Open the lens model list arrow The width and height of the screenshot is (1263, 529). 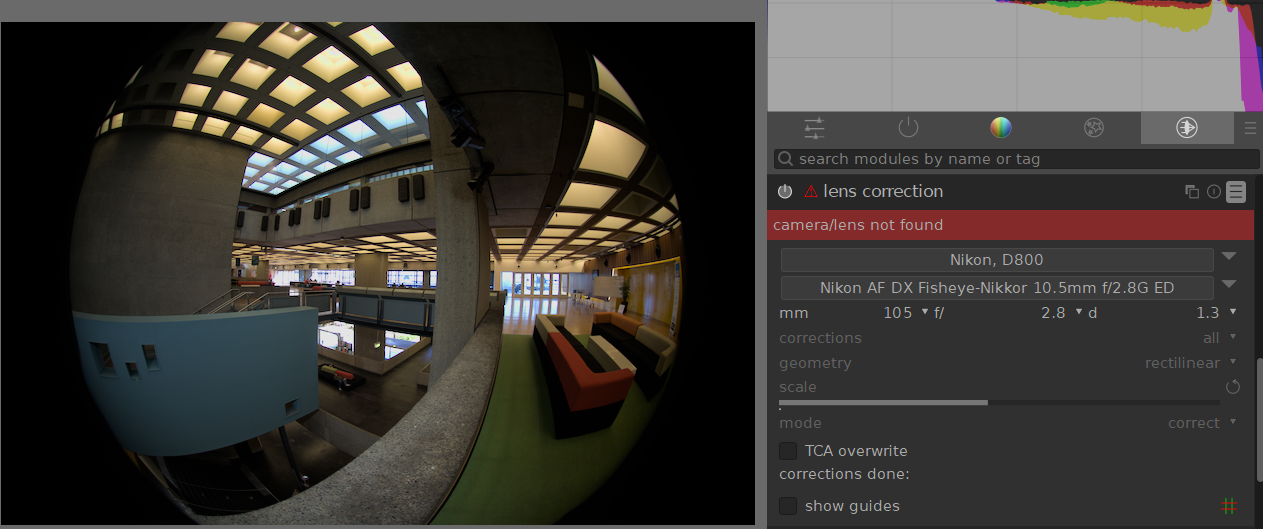click(x=1230, y=285)
